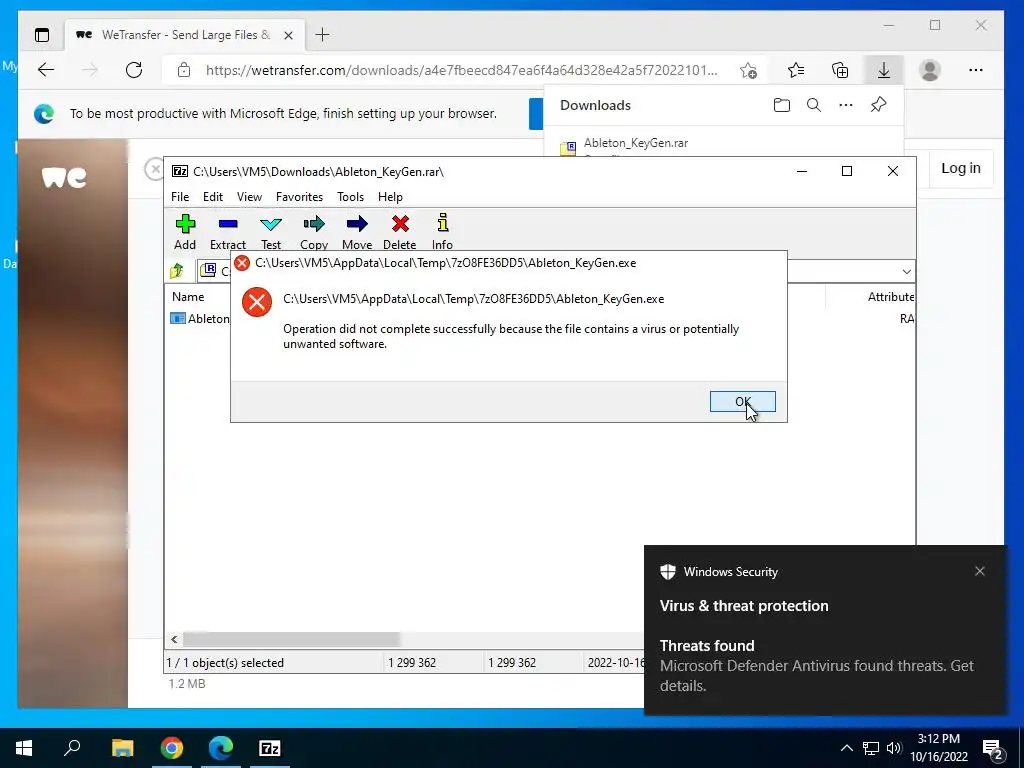Open the Favorites menu
This screenshot has height=768, width=1024.
(x=299, y=197)
